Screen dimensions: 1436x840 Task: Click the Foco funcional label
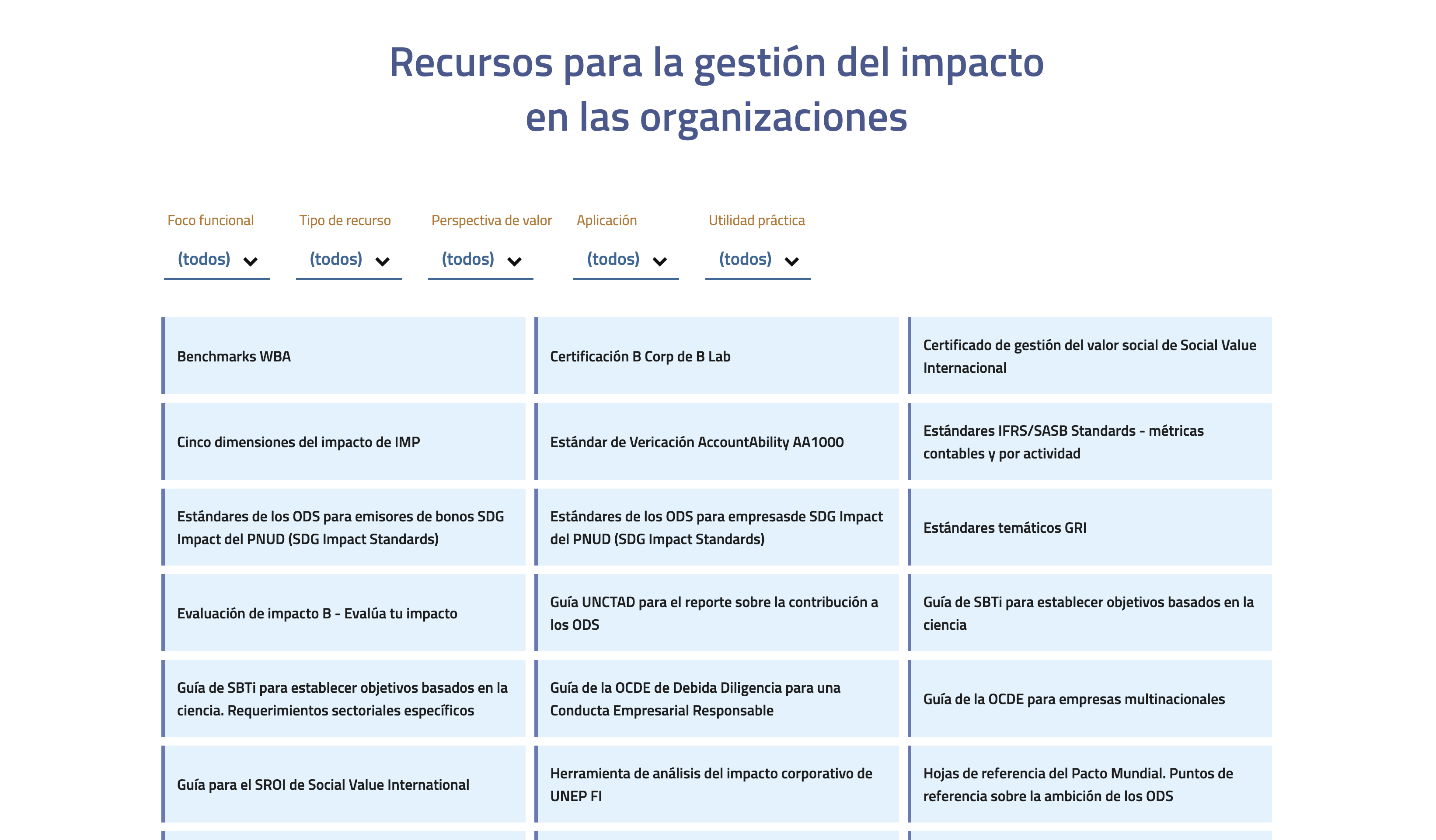click(x=210, y=220)
